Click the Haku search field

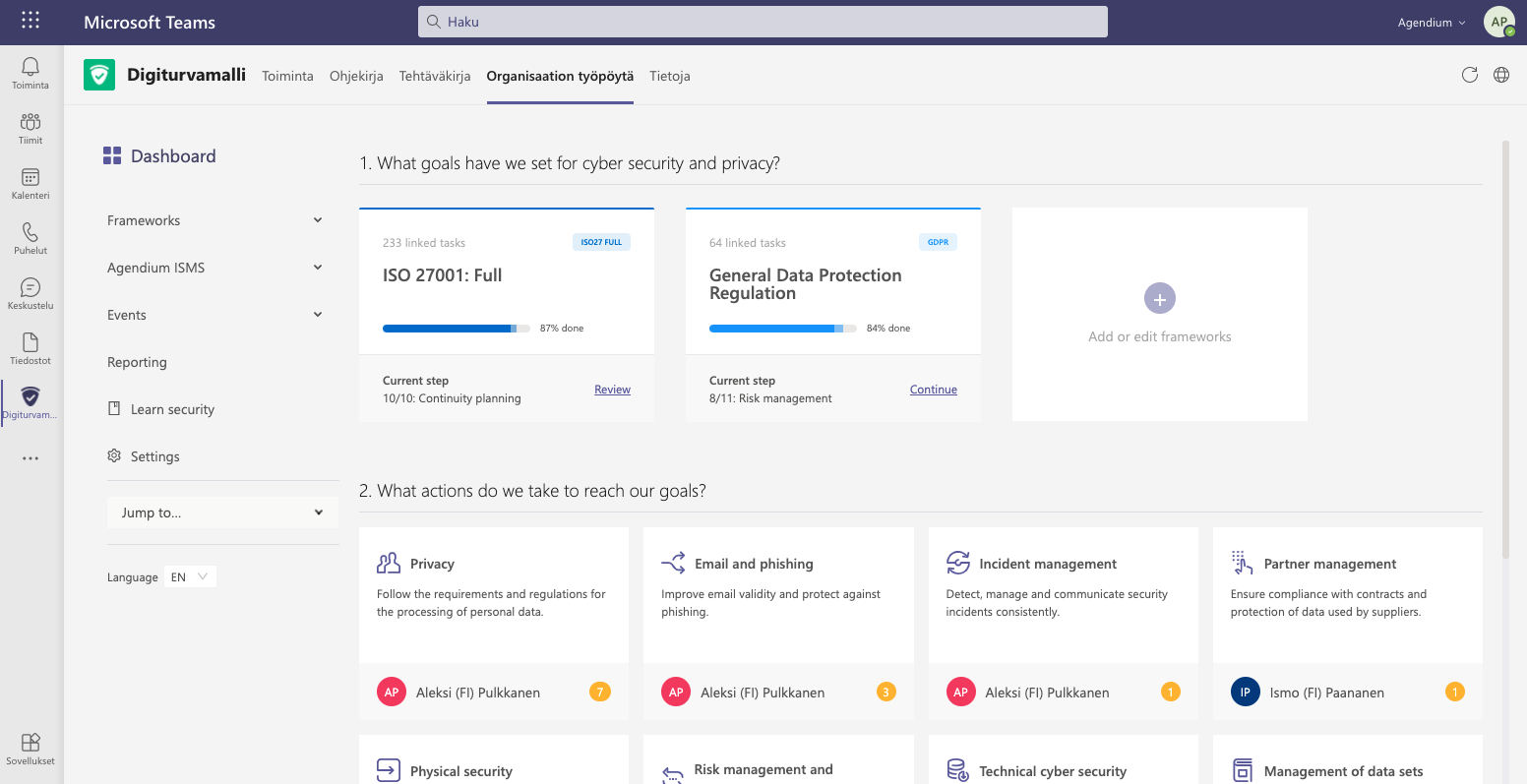click(763, 22)
